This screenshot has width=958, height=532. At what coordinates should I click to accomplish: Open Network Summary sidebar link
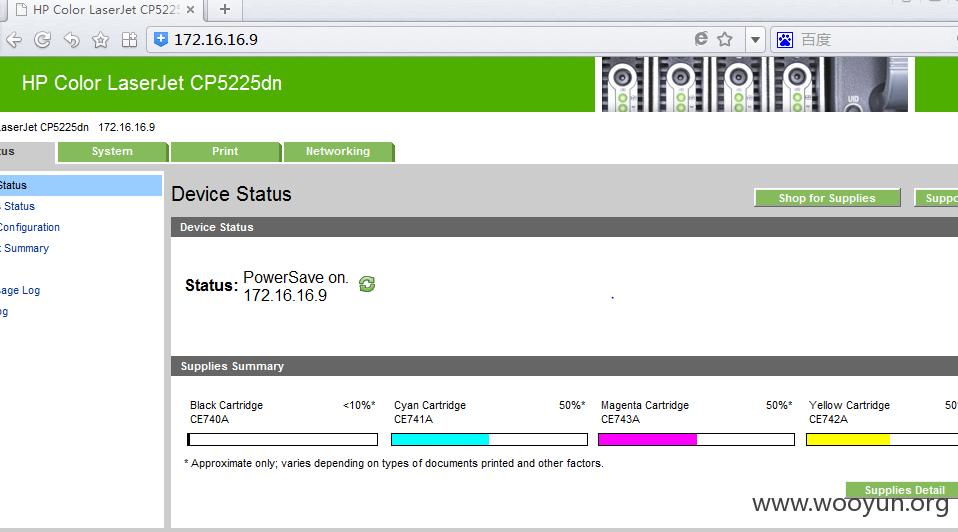click(x=24, y=248)
